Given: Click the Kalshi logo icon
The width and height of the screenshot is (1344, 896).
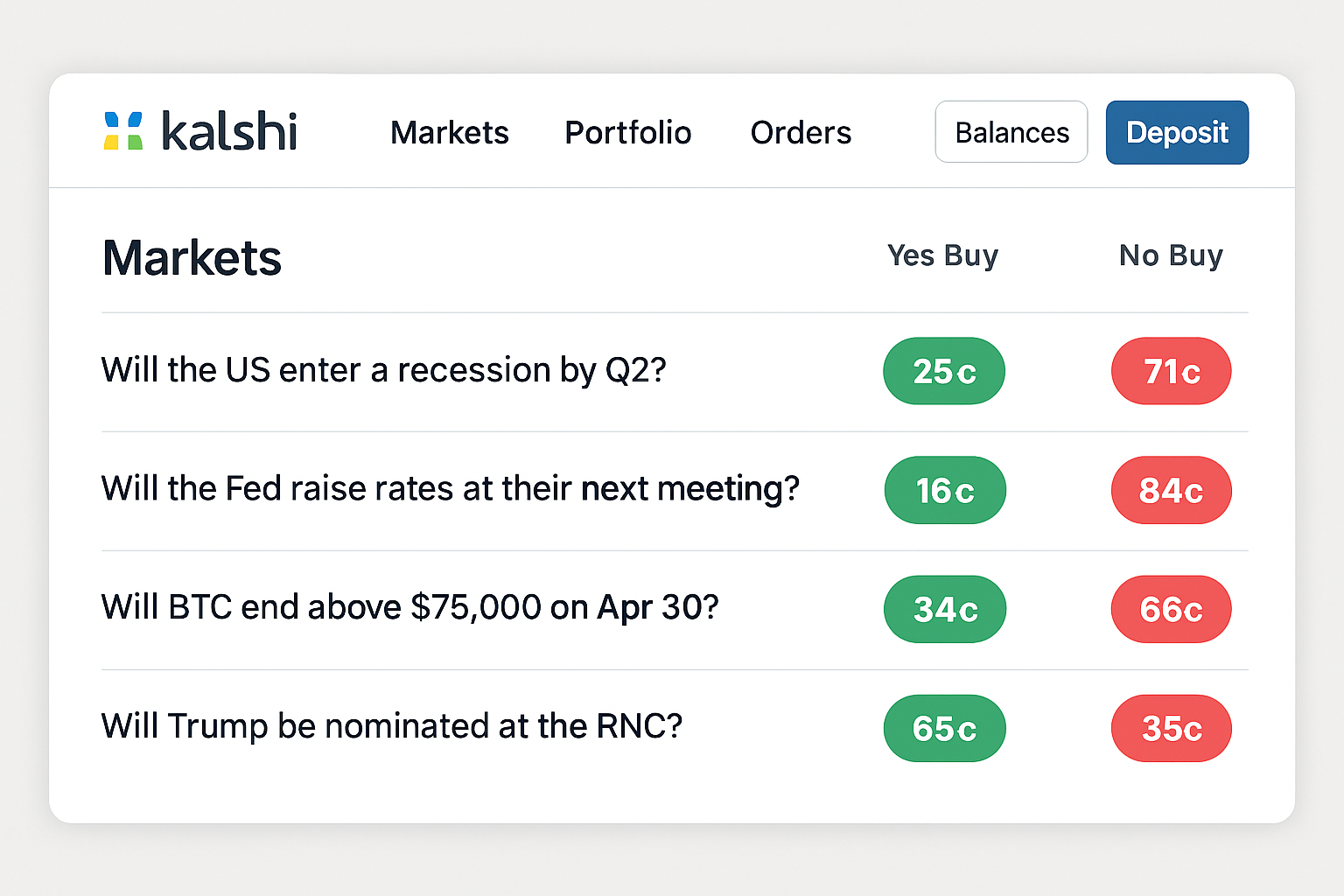Looking at the screenshot, I should 123,130.
